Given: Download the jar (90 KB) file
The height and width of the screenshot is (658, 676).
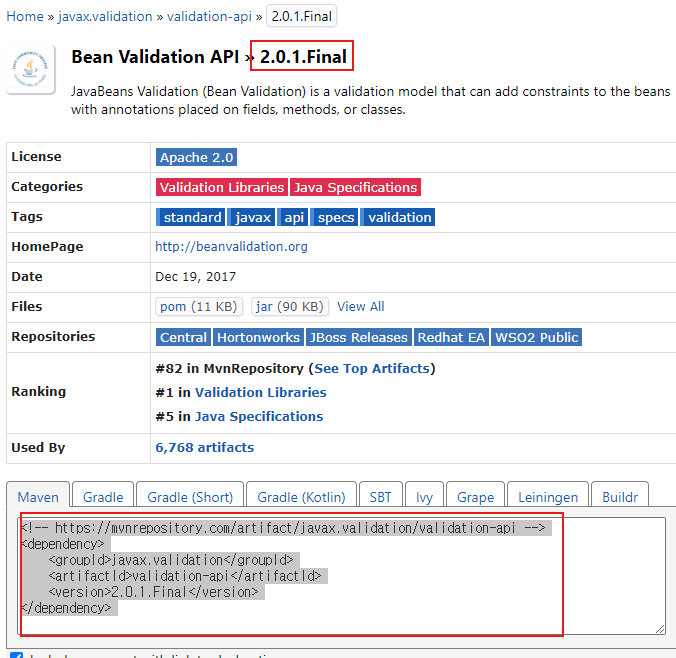Looking at the screenshot, I should click(x=290, y=307).
